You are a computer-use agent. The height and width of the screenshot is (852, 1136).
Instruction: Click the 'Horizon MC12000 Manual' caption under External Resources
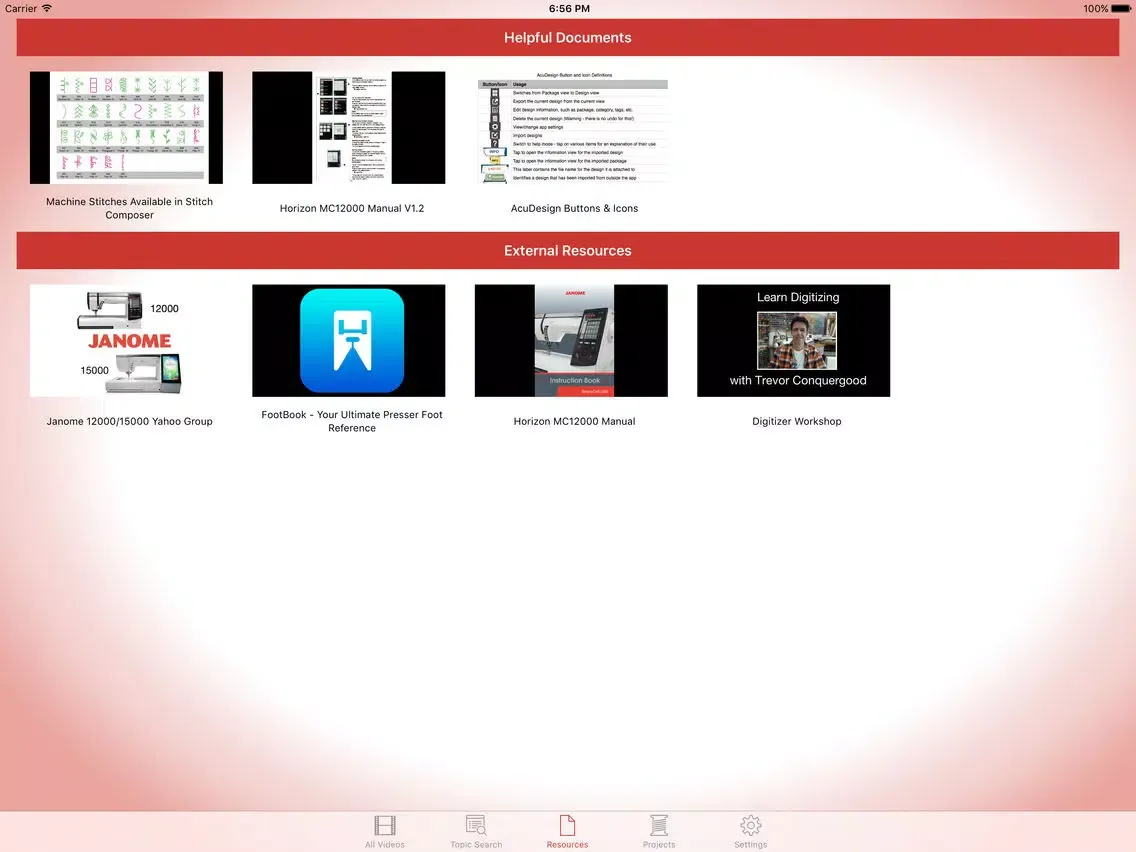575,421
